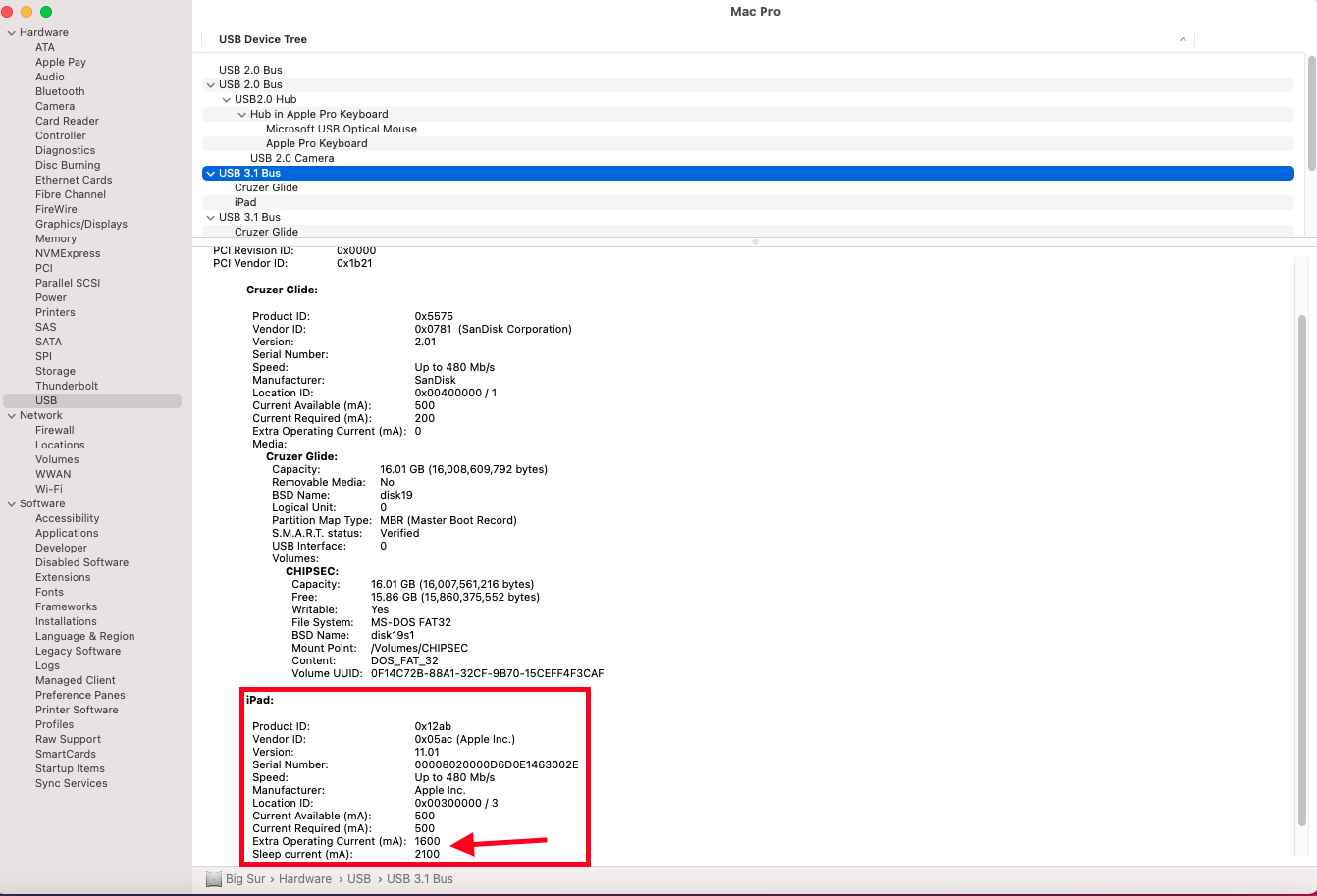Open Accessibility under Software
Viewport: 1317px width, 896px height.
coord(68,518)
